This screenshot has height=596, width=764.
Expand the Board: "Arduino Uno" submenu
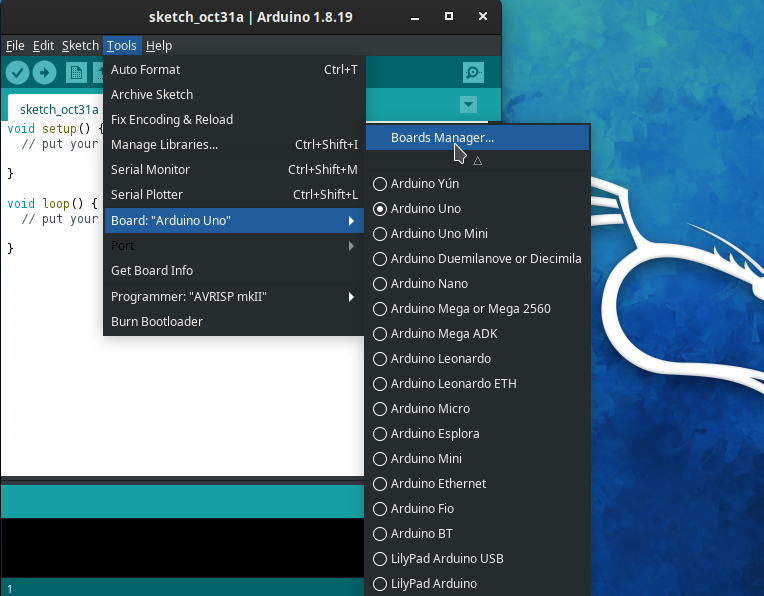point(234,220)
